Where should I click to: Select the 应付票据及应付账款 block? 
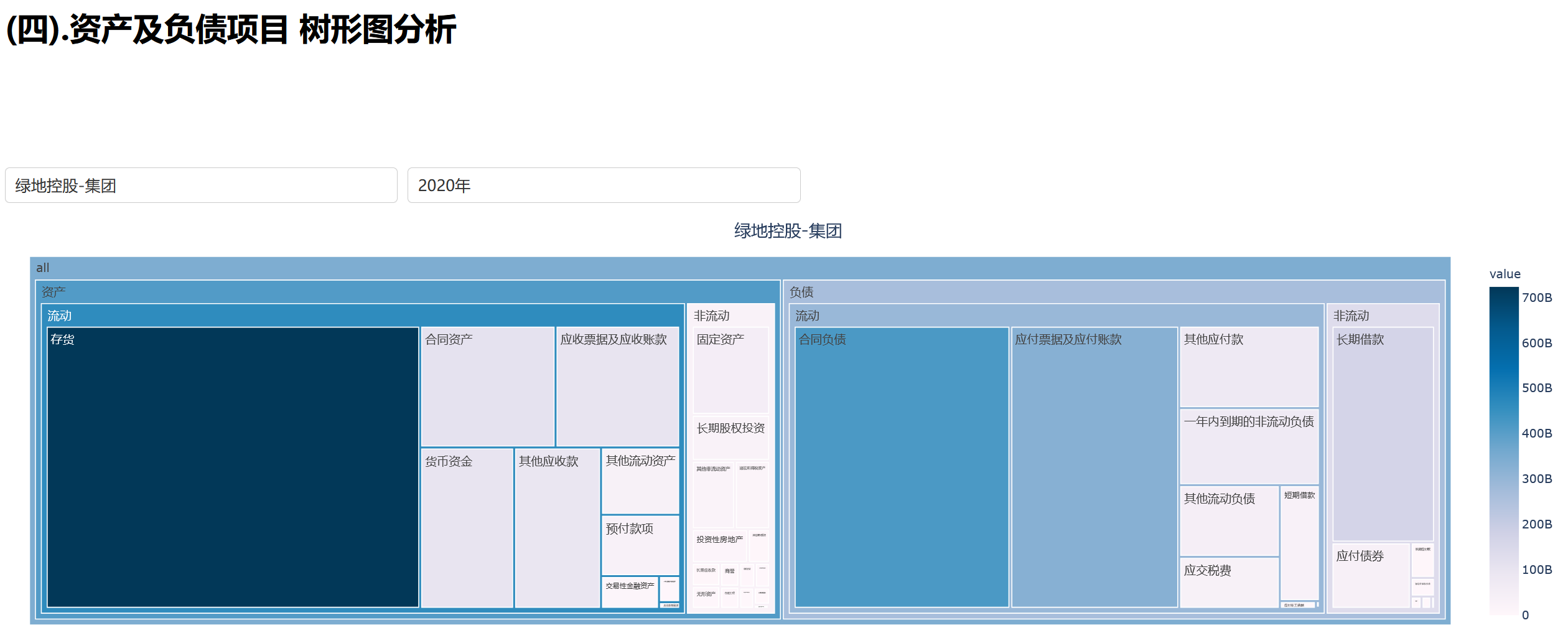pos(1094,467)
